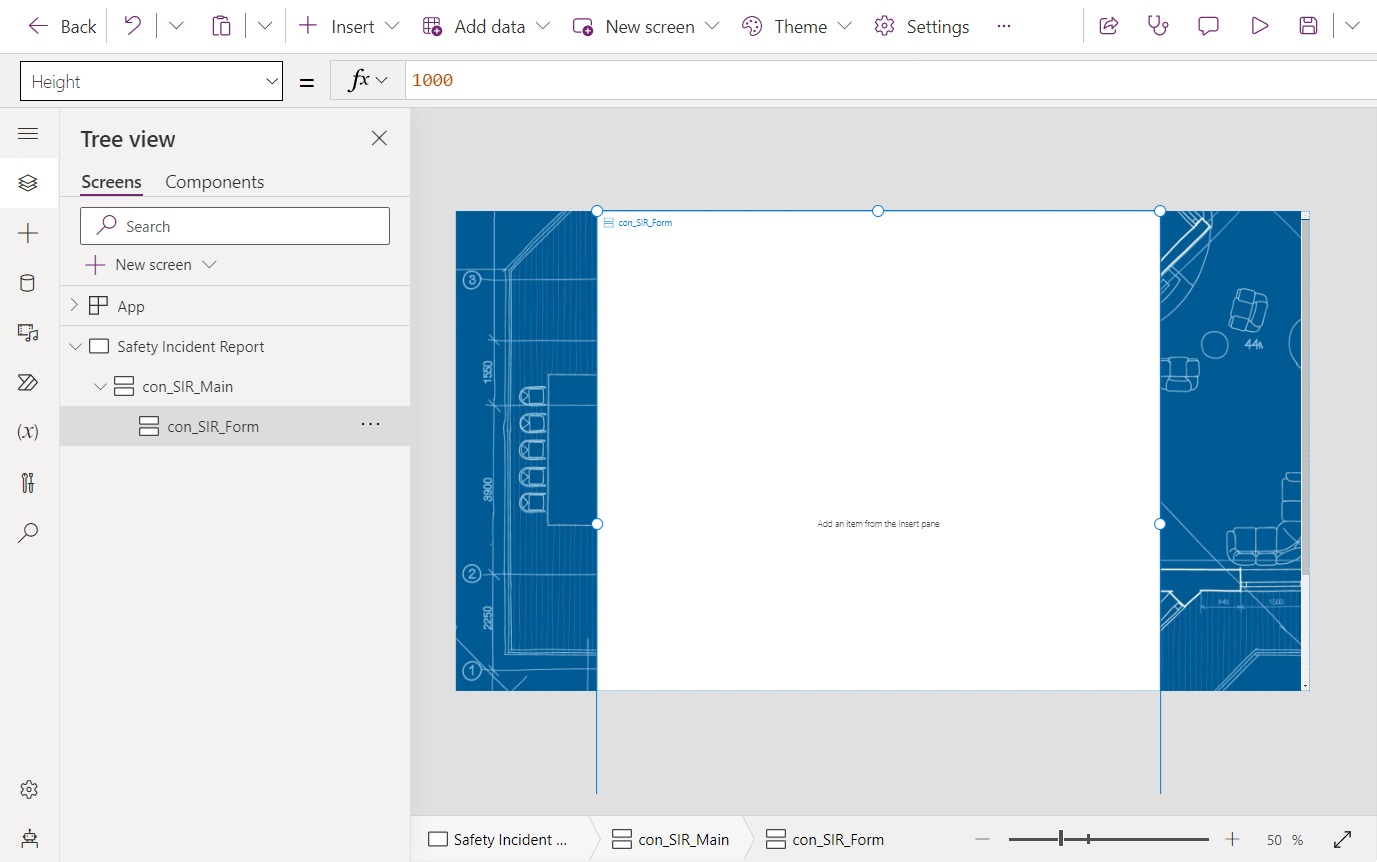The width and height of the screenshot is (1377, 862).
Task: Open the Data pane using the cylinder icon
Action: click(29, 283)
